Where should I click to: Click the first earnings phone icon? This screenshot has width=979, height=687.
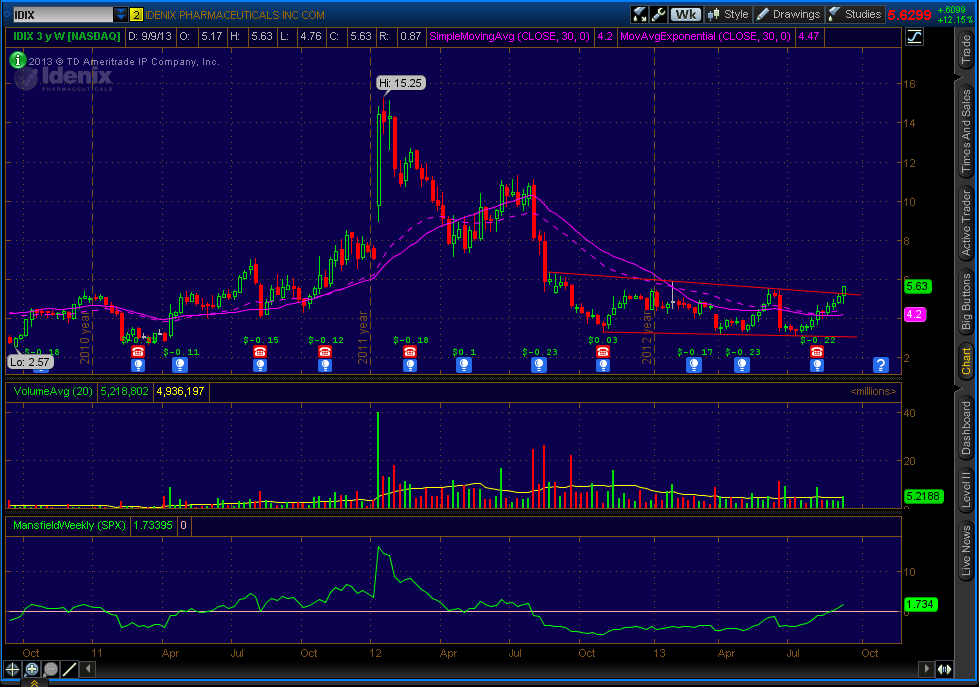[139, 352]
